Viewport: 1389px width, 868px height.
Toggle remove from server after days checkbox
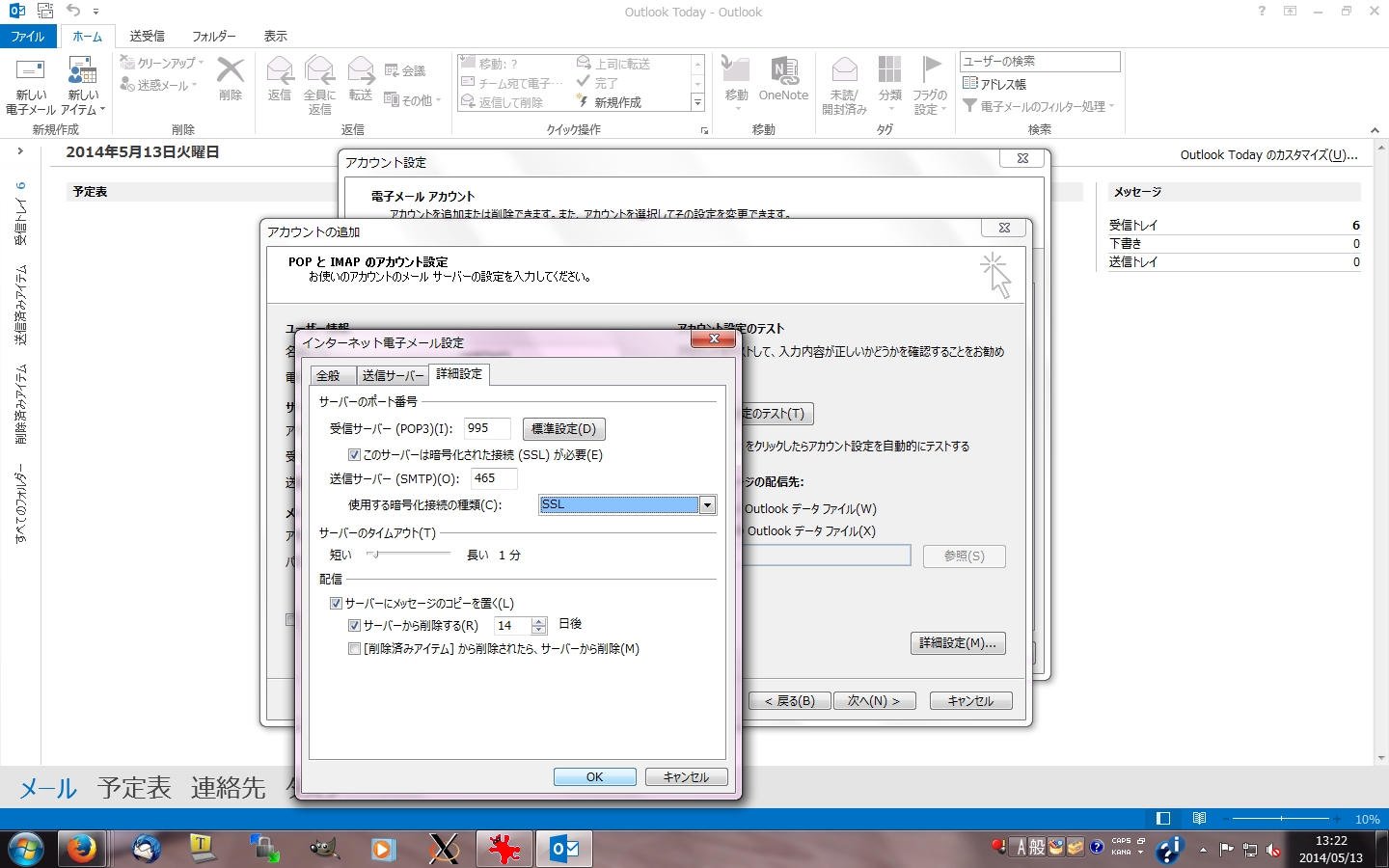[x=354, y=625]
